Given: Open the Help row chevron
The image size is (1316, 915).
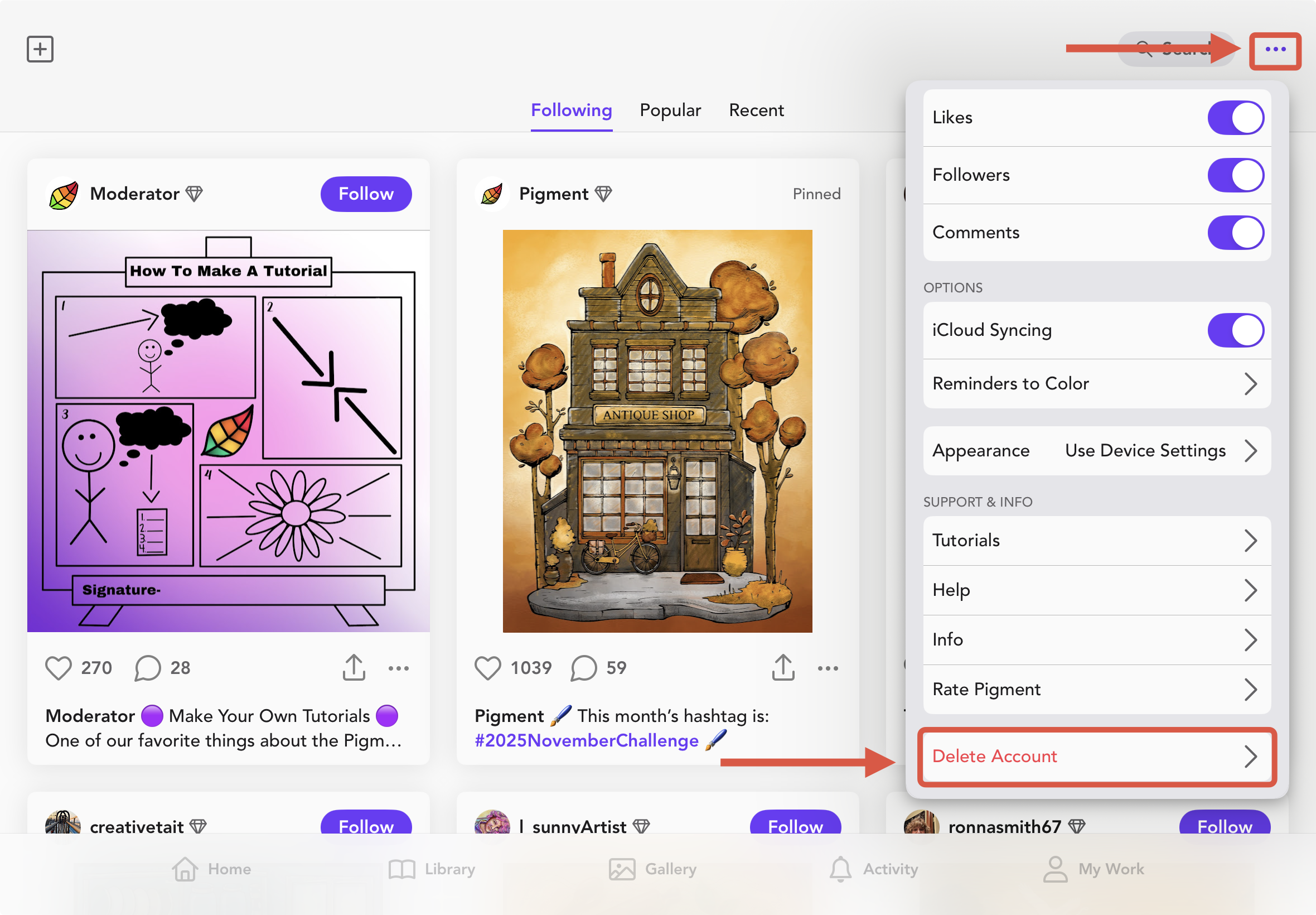Looking at the screenshot, I should [x=1251, y=590].
